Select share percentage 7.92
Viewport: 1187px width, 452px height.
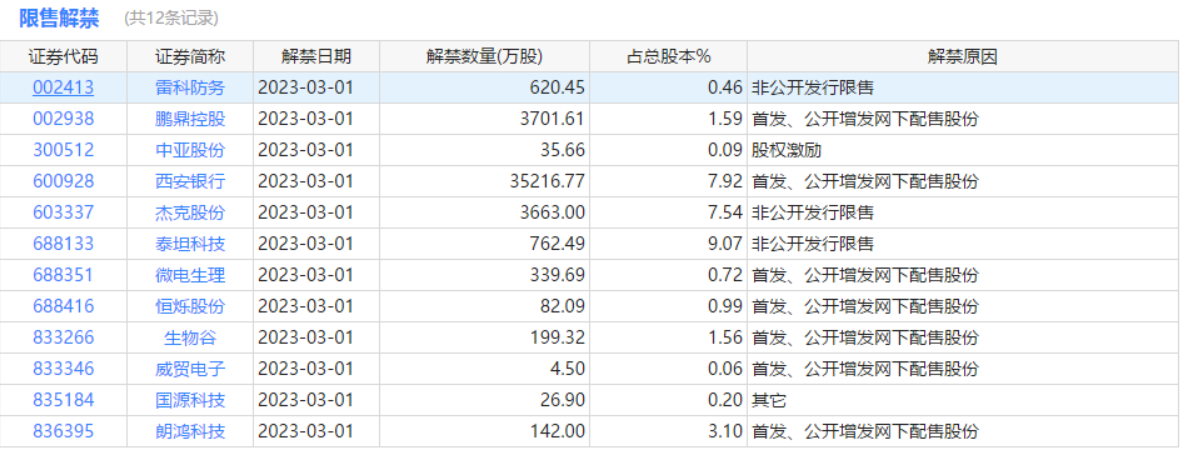click(725, 181)
